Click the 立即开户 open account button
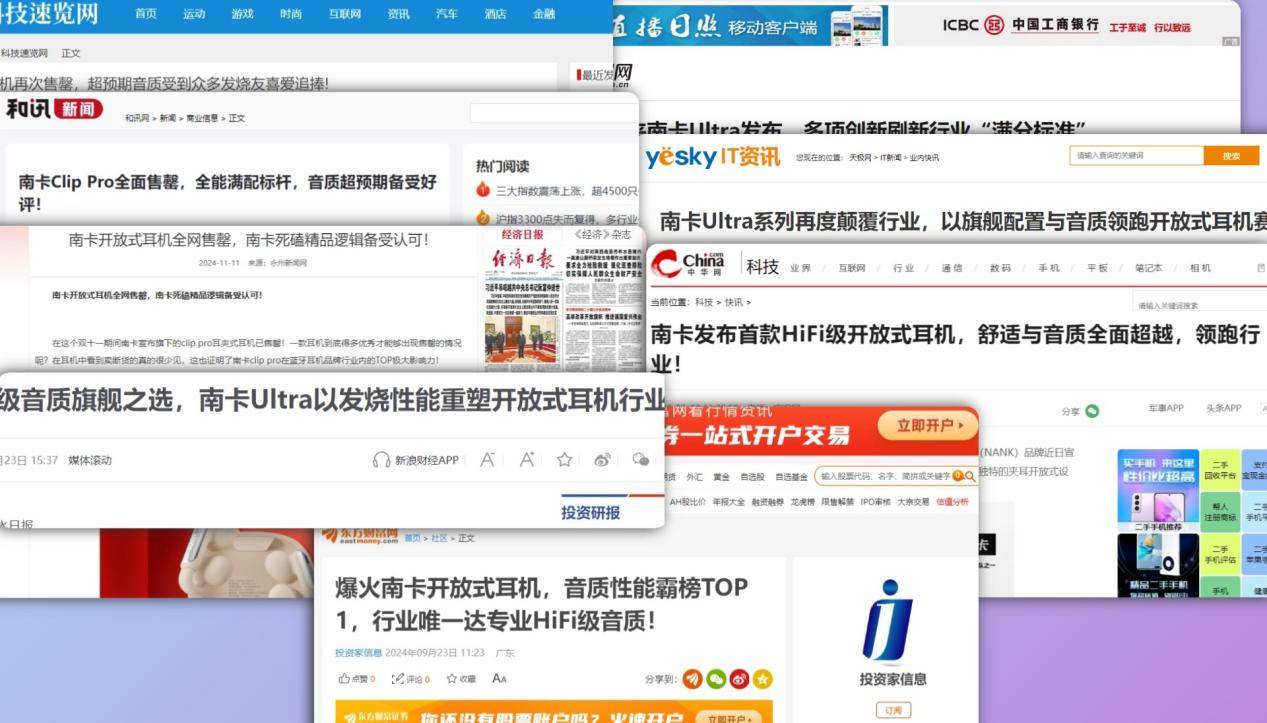The width and height of the screenshot is (1267, 723). pos(928,424)
